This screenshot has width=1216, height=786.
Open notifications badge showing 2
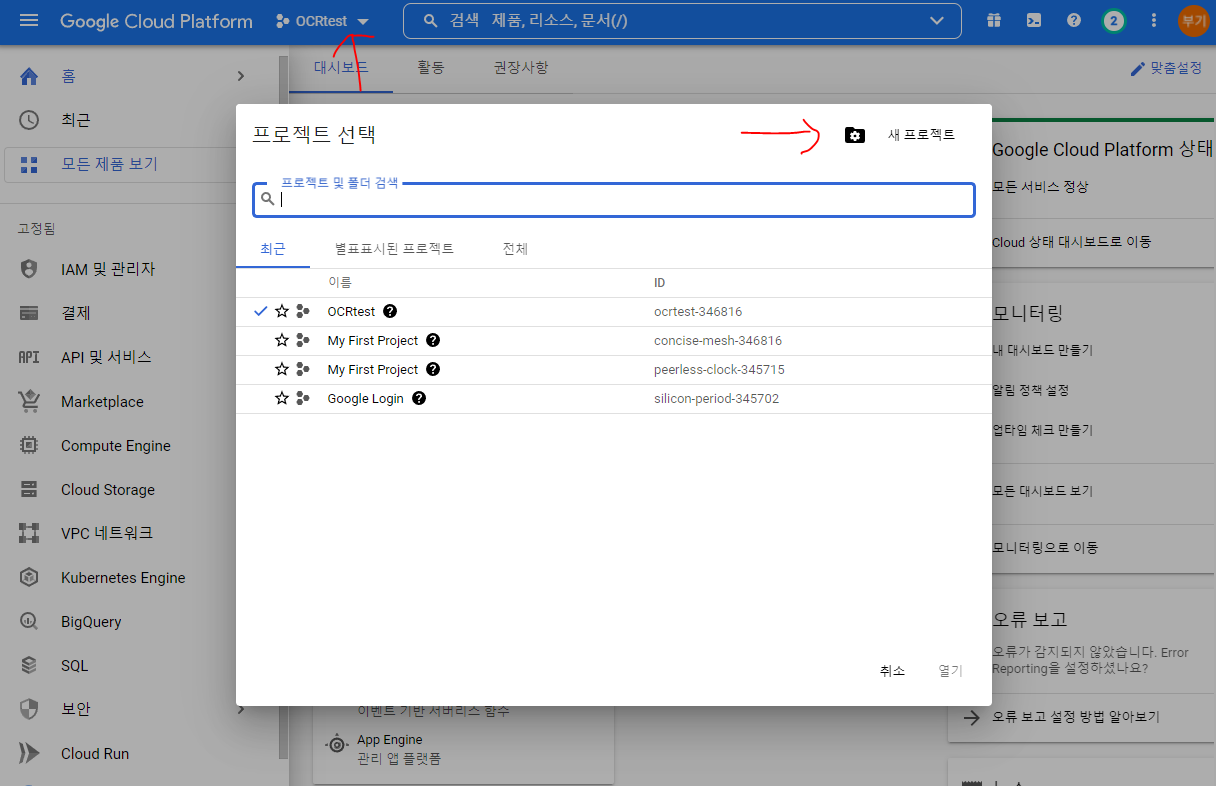point(1113,20)
